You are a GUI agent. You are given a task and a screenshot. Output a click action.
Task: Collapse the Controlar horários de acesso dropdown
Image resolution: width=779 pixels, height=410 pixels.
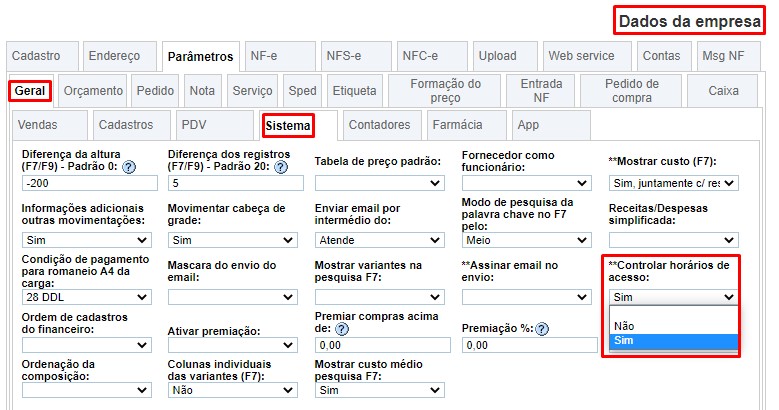pyautogui.click(x=674, y=298)
